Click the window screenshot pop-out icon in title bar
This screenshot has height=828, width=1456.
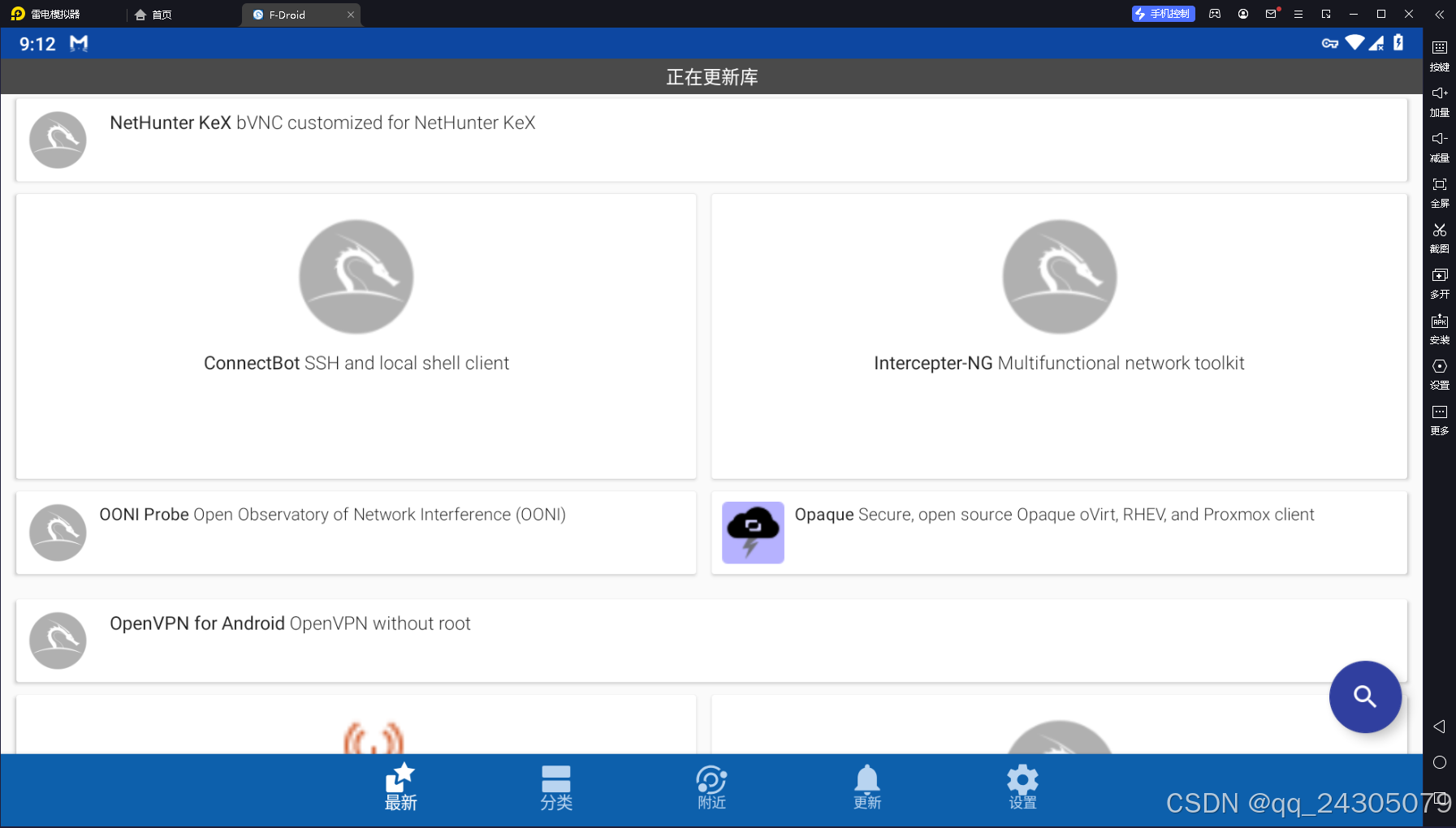pyautogui.click(x=1326, y=14)
